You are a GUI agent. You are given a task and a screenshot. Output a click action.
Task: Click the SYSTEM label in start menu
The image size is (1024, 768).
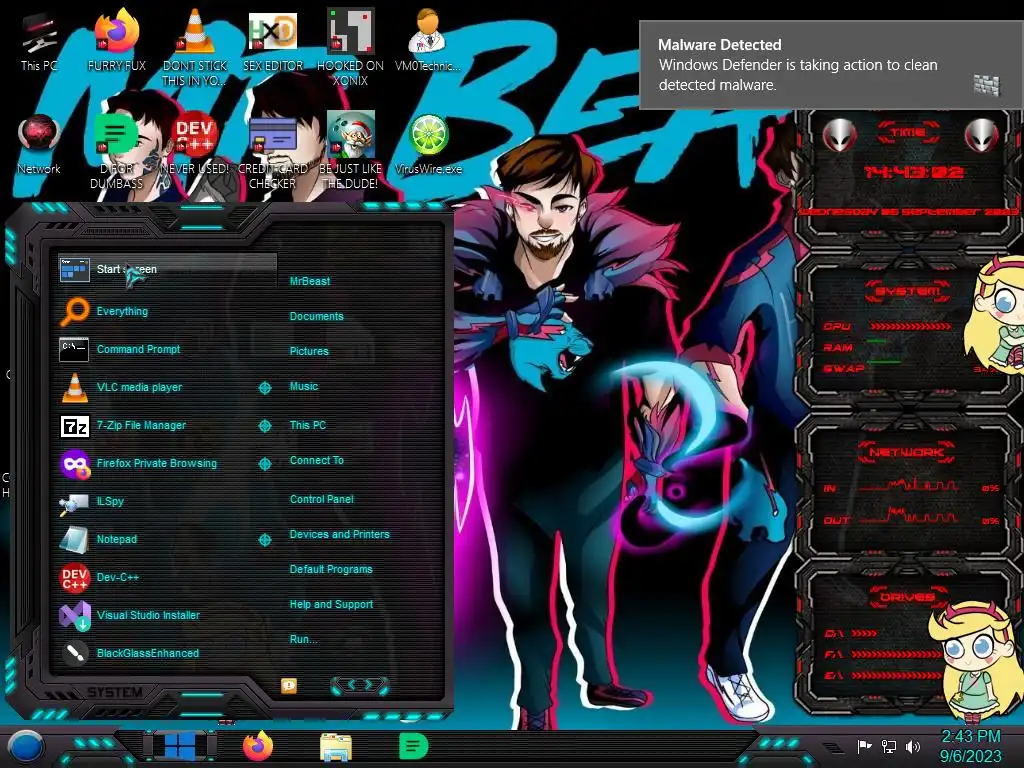(115, 692)
